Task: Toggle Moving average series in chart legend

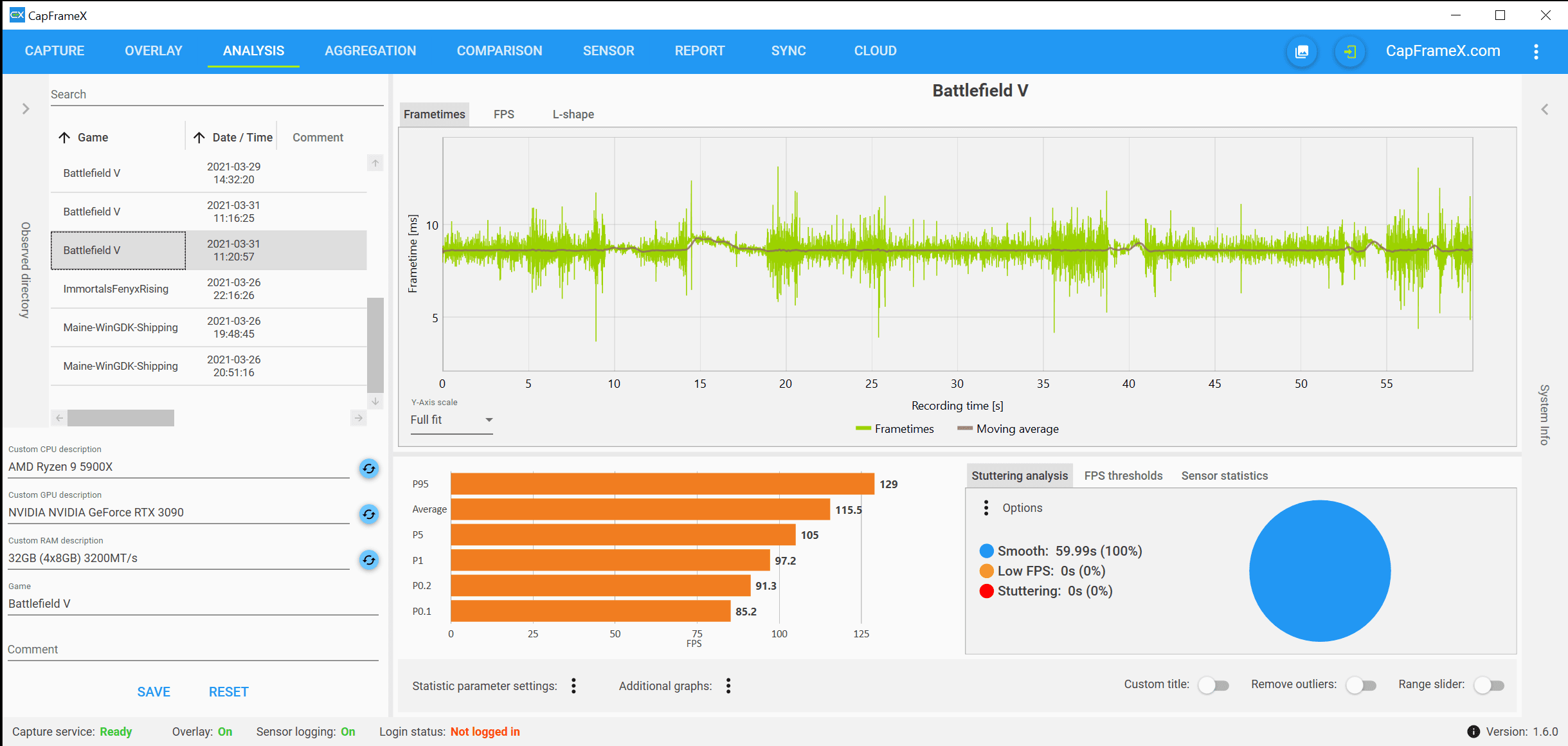Action: [1008, 428]
